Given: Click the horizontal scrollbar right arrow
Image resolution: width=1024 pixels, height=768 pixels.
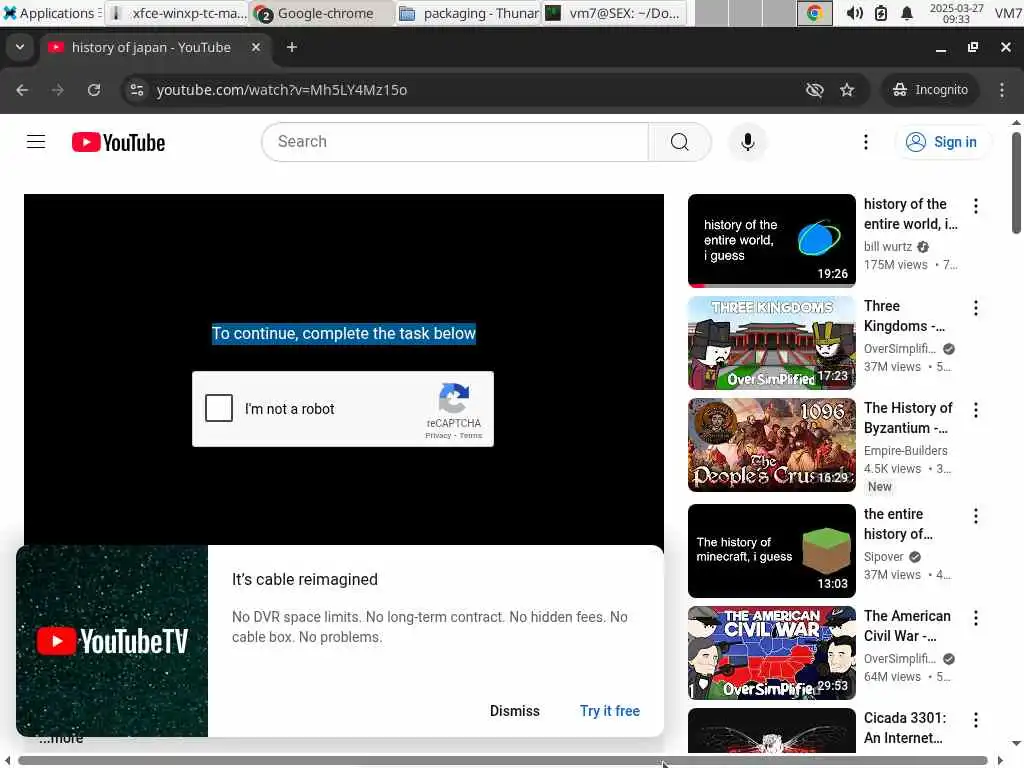Looking at the screenshot, I should [x=1000, y=761].
